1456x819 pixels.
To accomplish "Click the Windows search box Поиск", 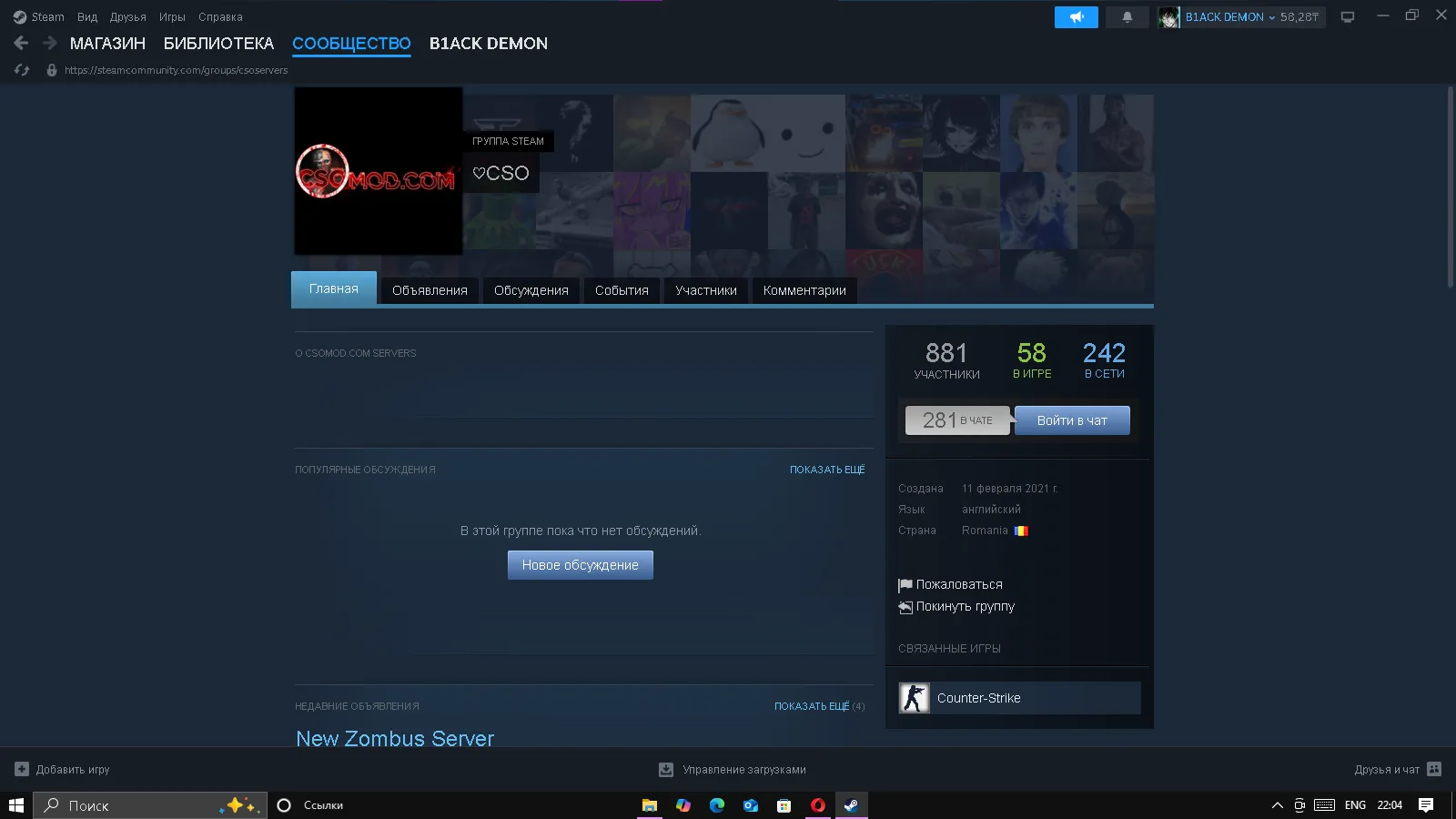I will click(150, 805).
